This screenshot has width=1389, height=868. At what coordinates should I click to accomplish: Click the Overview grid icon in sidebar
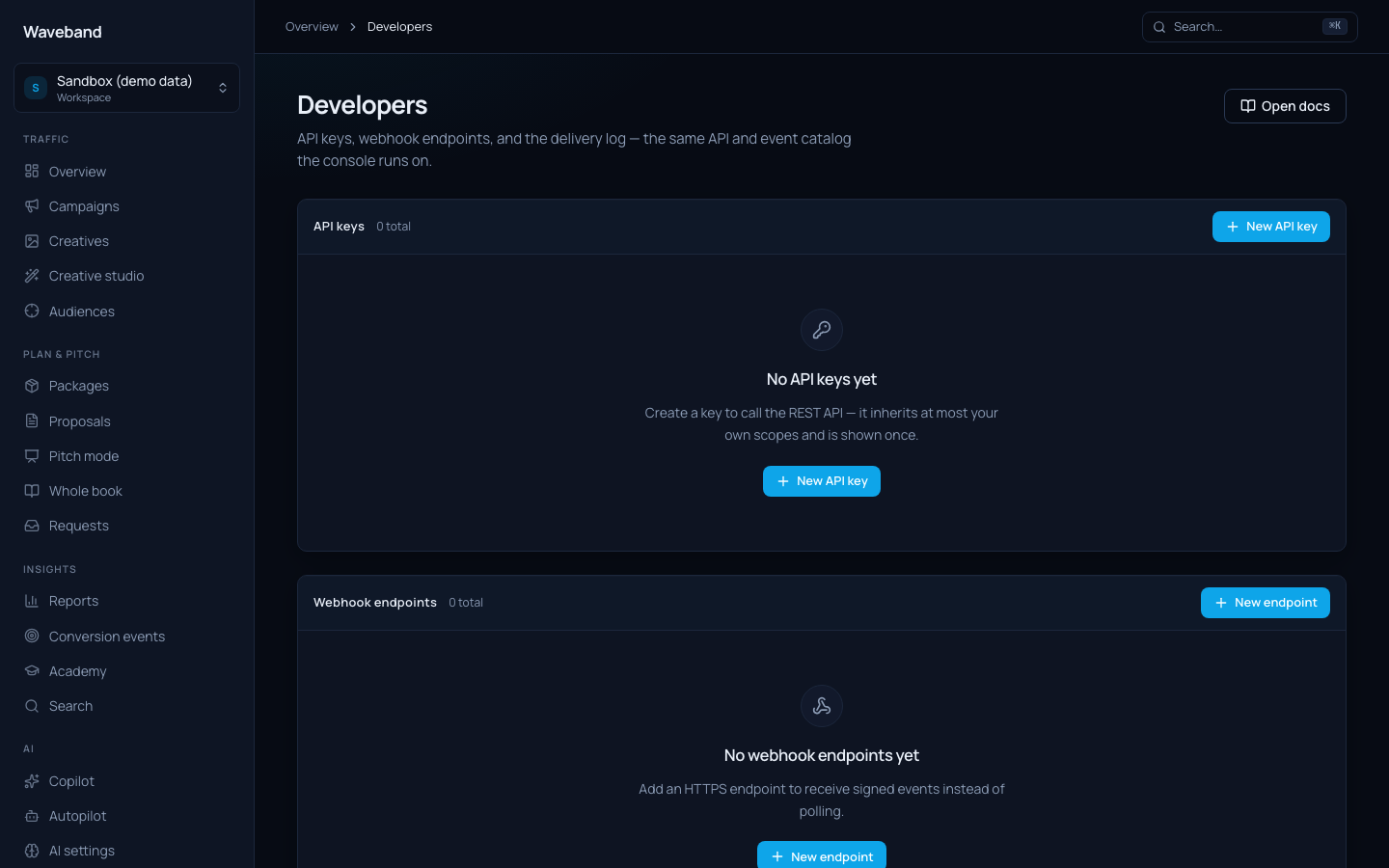32,171
